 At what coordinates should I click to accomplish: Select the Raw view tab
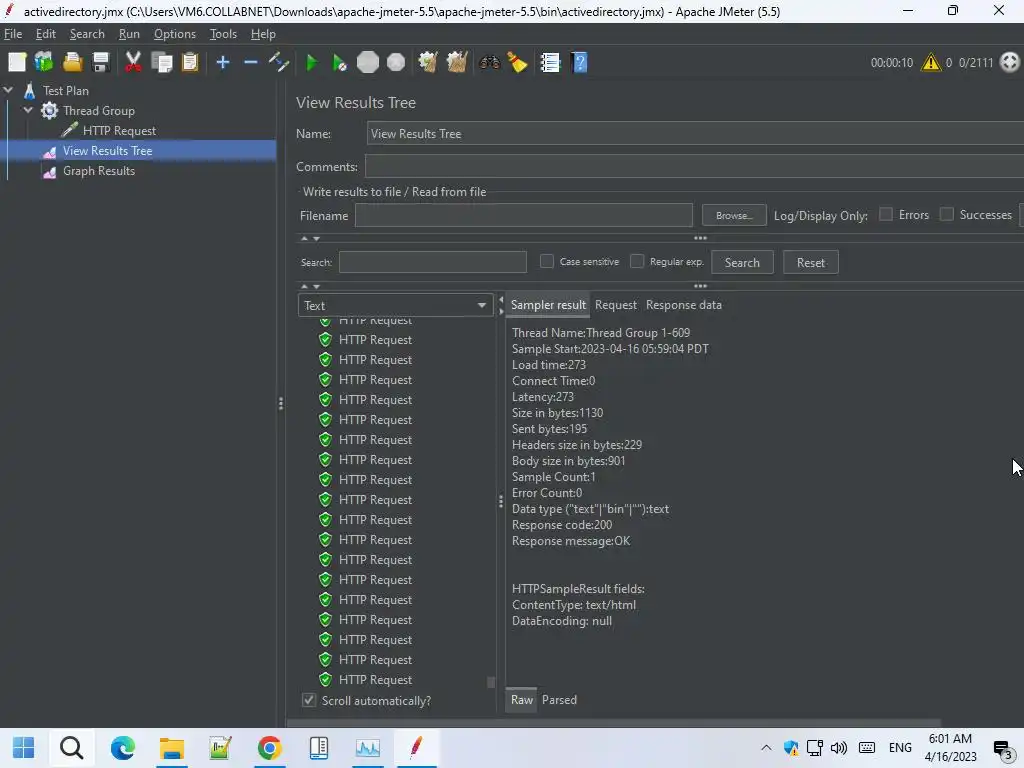522,699
